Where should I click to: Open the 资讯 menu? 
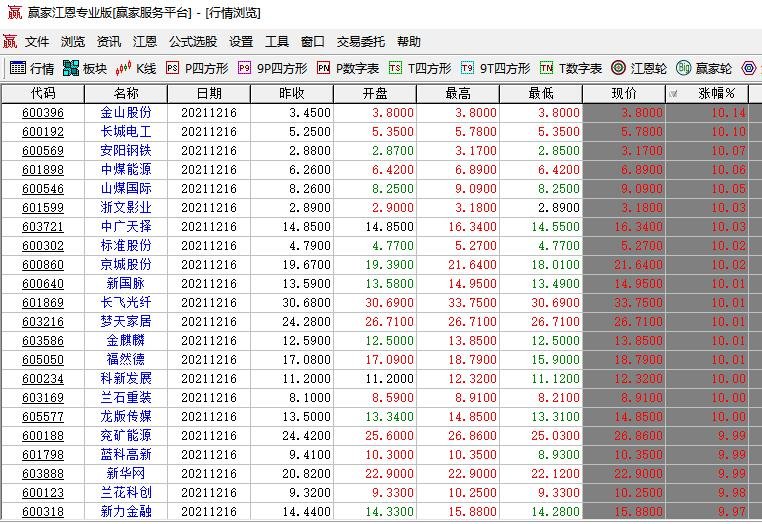[x=109, y=41]
